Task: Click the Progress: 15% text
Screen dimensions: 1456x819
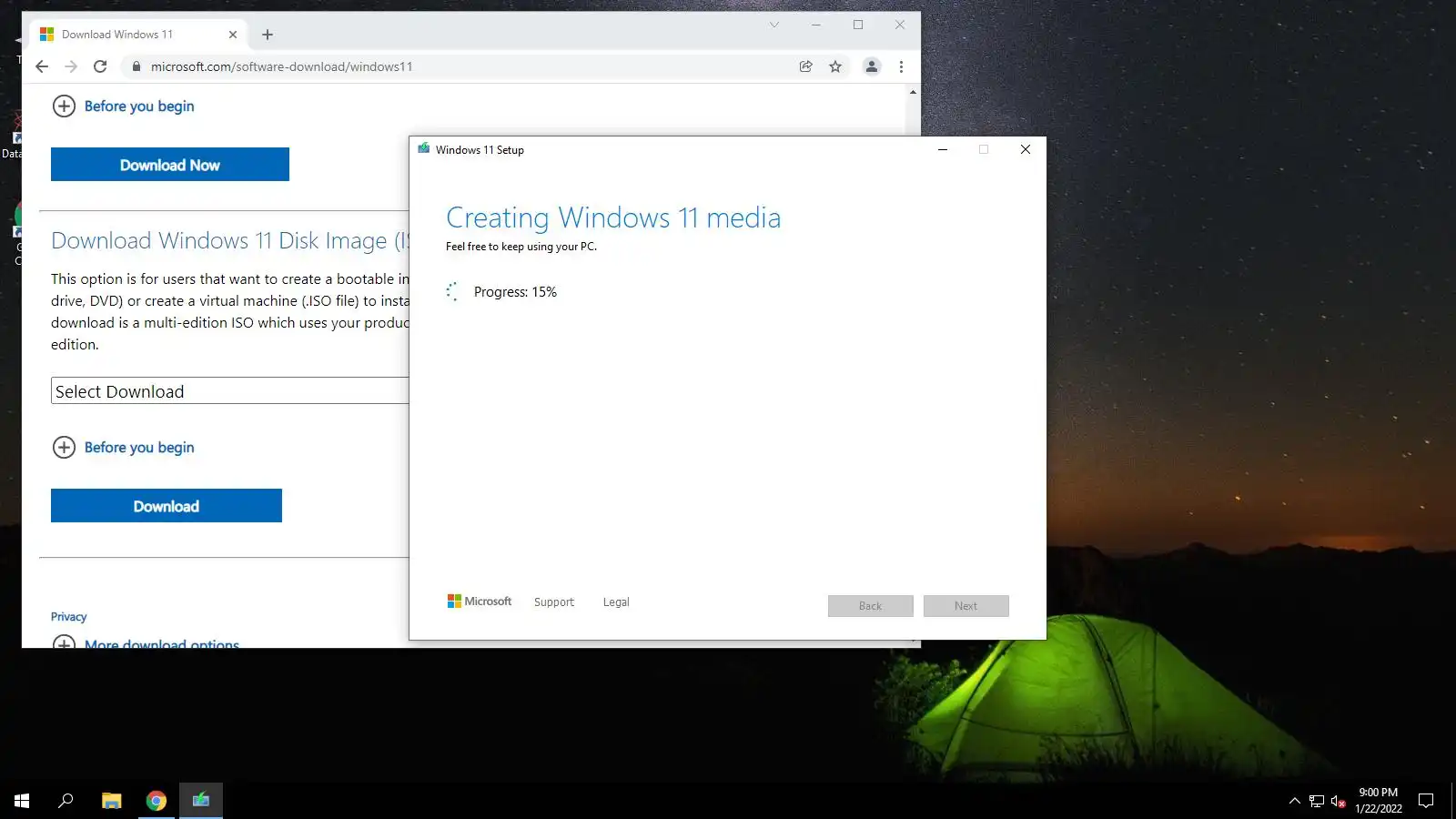Action: [515, 292]
